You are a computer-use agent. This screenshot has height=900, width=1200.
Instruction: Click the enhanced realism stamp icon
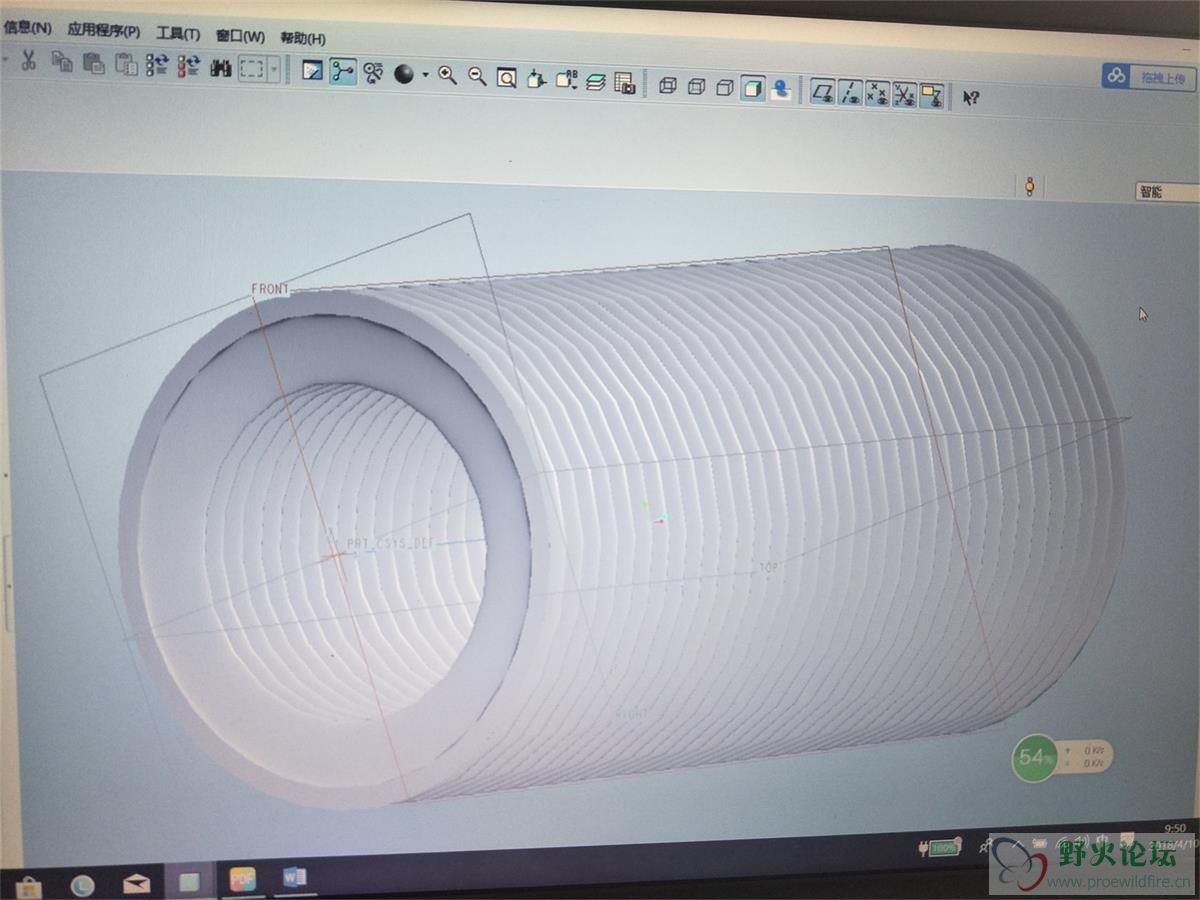781,90
